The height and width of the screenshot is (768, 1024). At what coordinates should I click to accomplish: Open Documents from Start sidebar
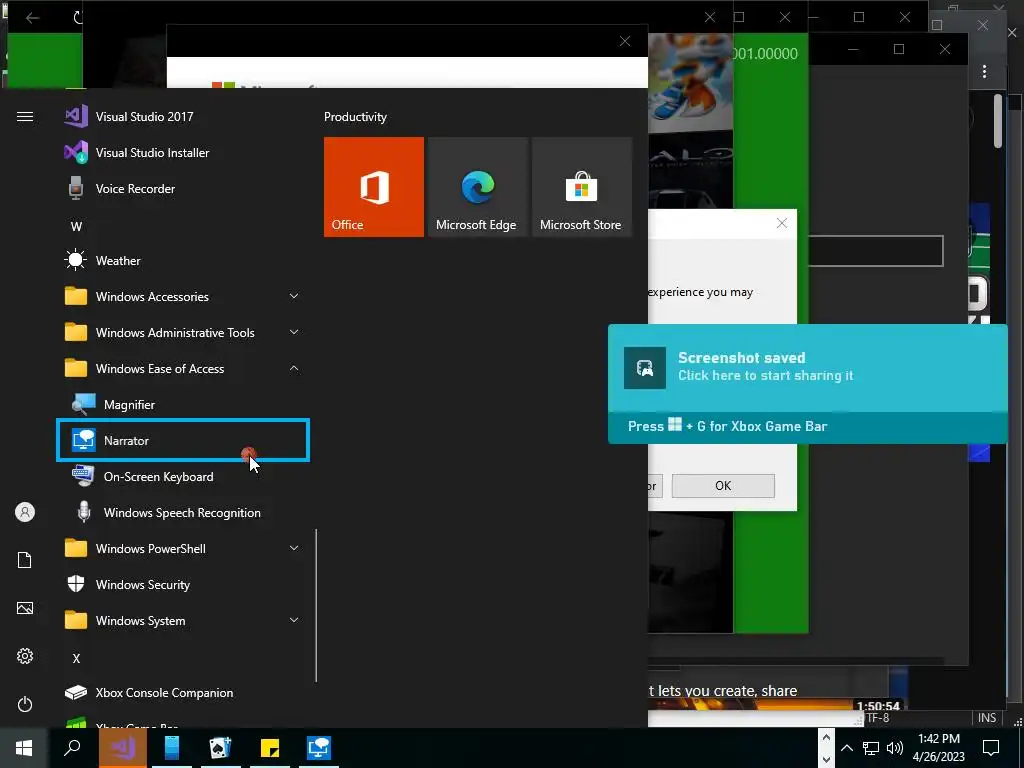pyautogui.click(x=25, y=560)
